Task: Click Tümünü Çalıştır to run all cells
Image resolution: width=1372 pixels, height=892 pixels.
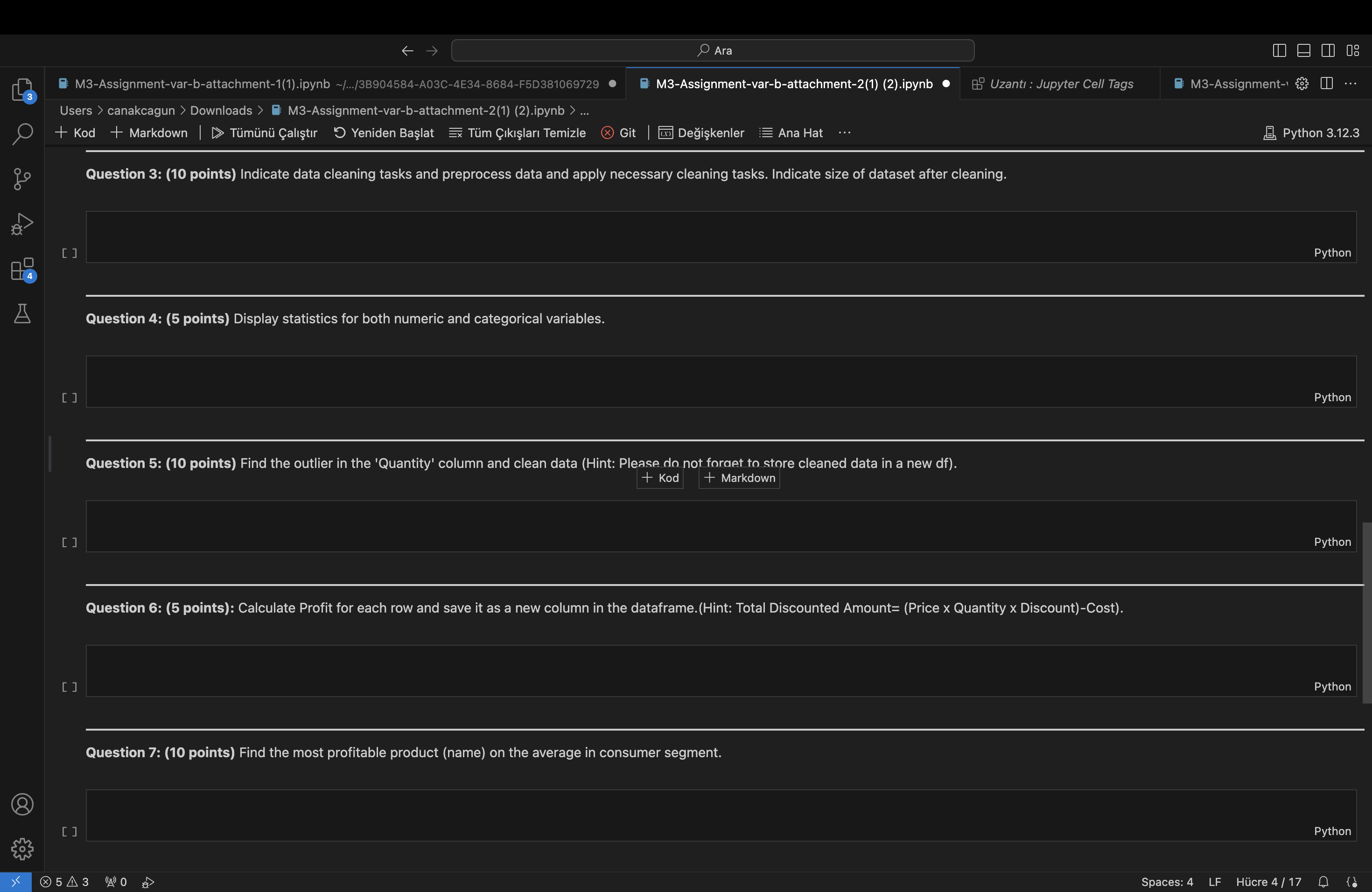Action: pyautogui.click(x=265, y=133)
